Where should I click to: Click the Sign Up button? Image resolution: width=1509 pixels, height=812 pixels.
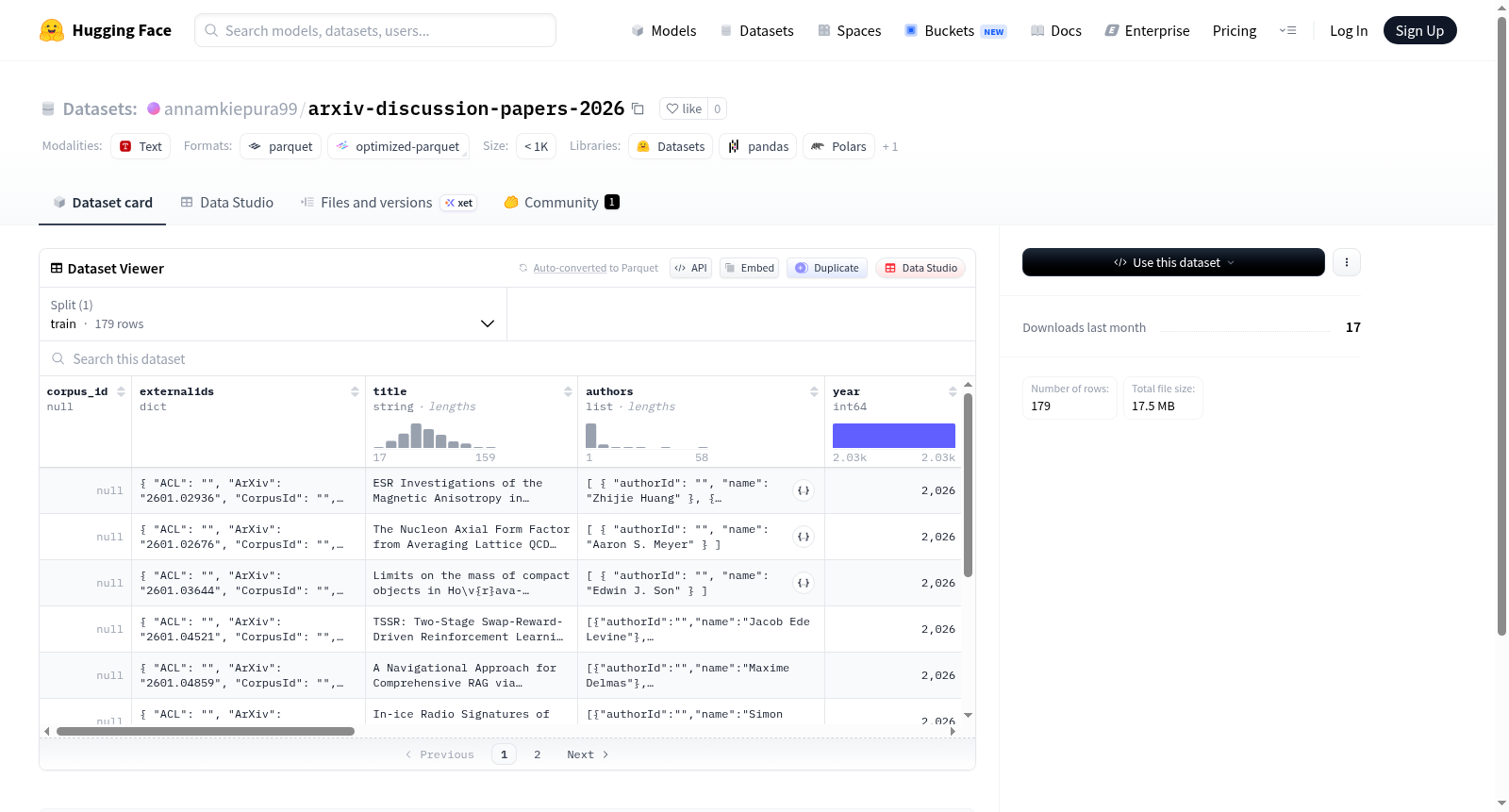(x=1419, y=31)
